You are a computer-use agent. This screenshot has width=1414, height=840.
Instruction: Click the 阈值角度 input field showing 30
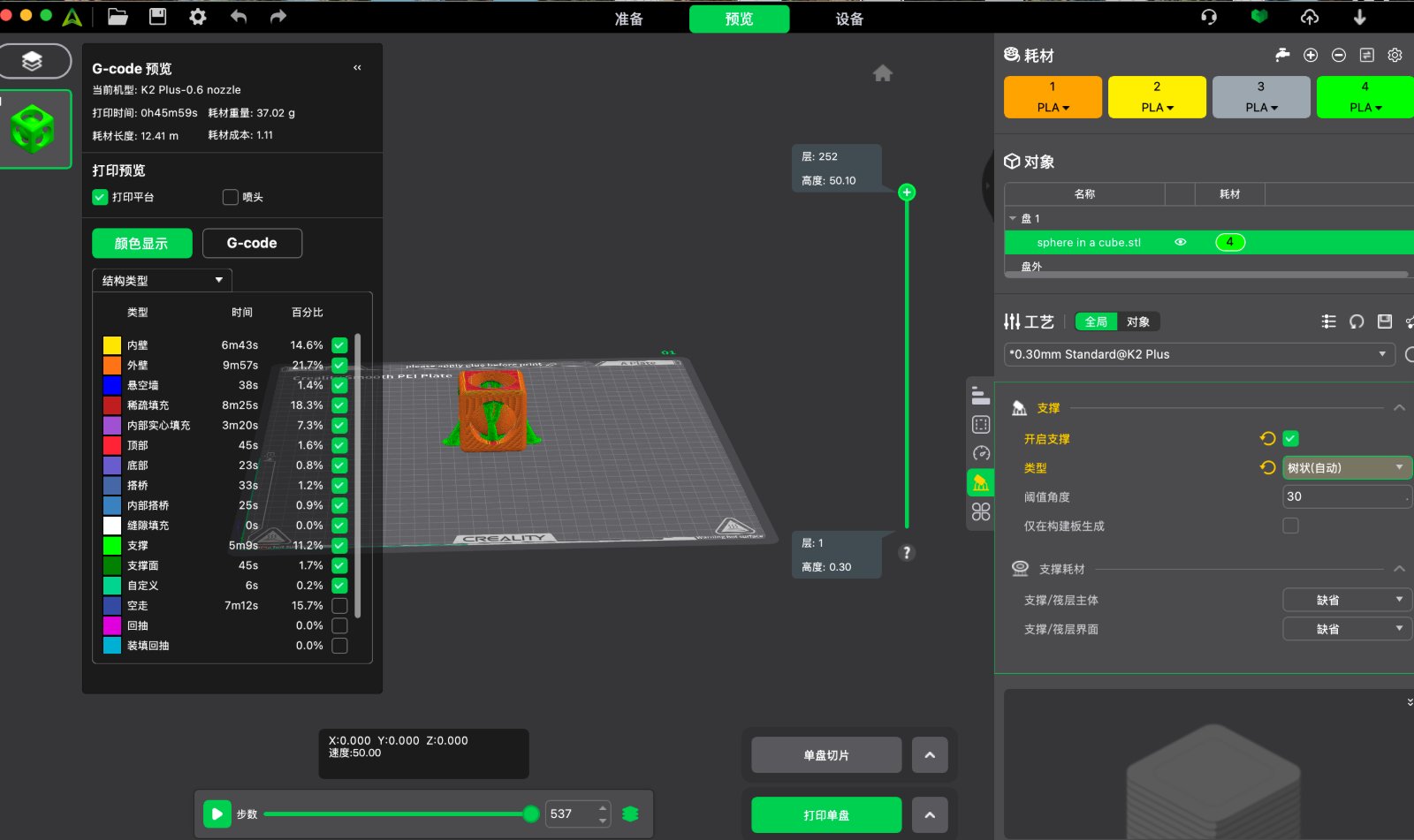(1347, 496)
